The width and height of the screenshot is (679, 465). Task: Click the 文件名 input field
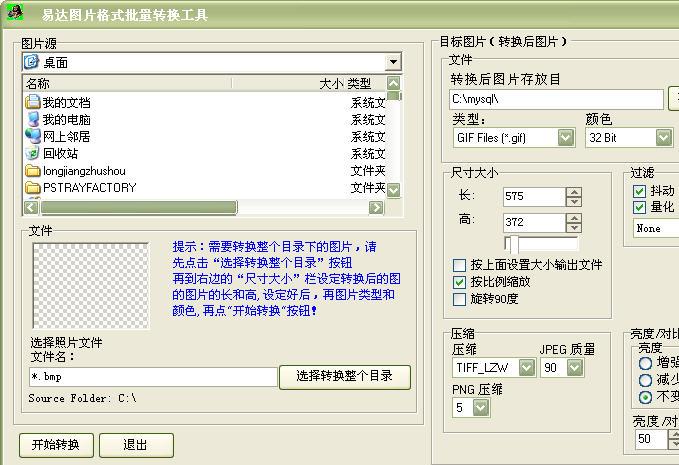click(x=152, y=377)
